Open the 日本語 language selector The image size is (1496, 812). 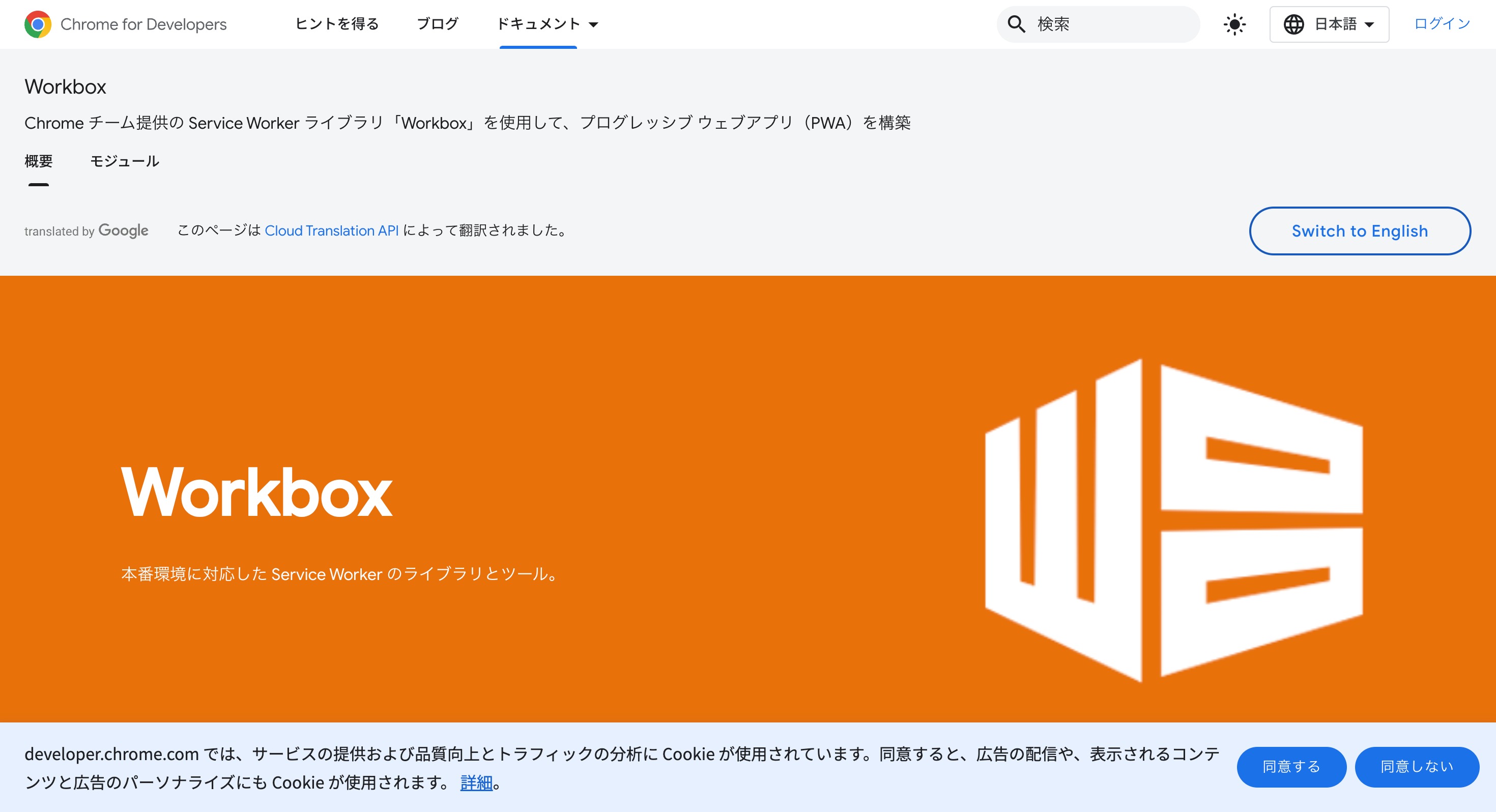[1336, 24]
